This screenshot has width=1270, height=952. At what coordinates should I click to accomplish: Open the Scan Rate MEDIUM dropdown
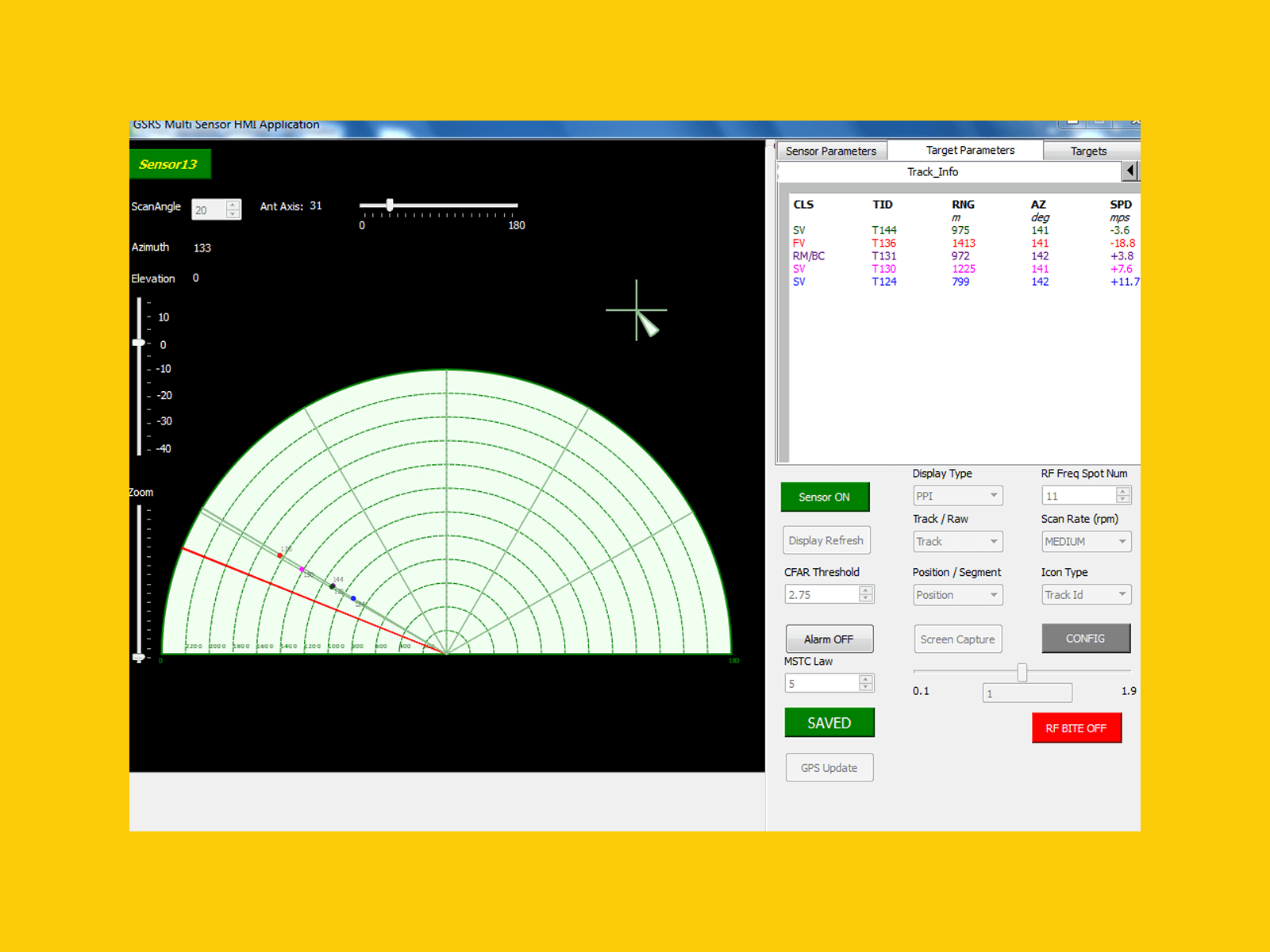(x=1087, y=541)
